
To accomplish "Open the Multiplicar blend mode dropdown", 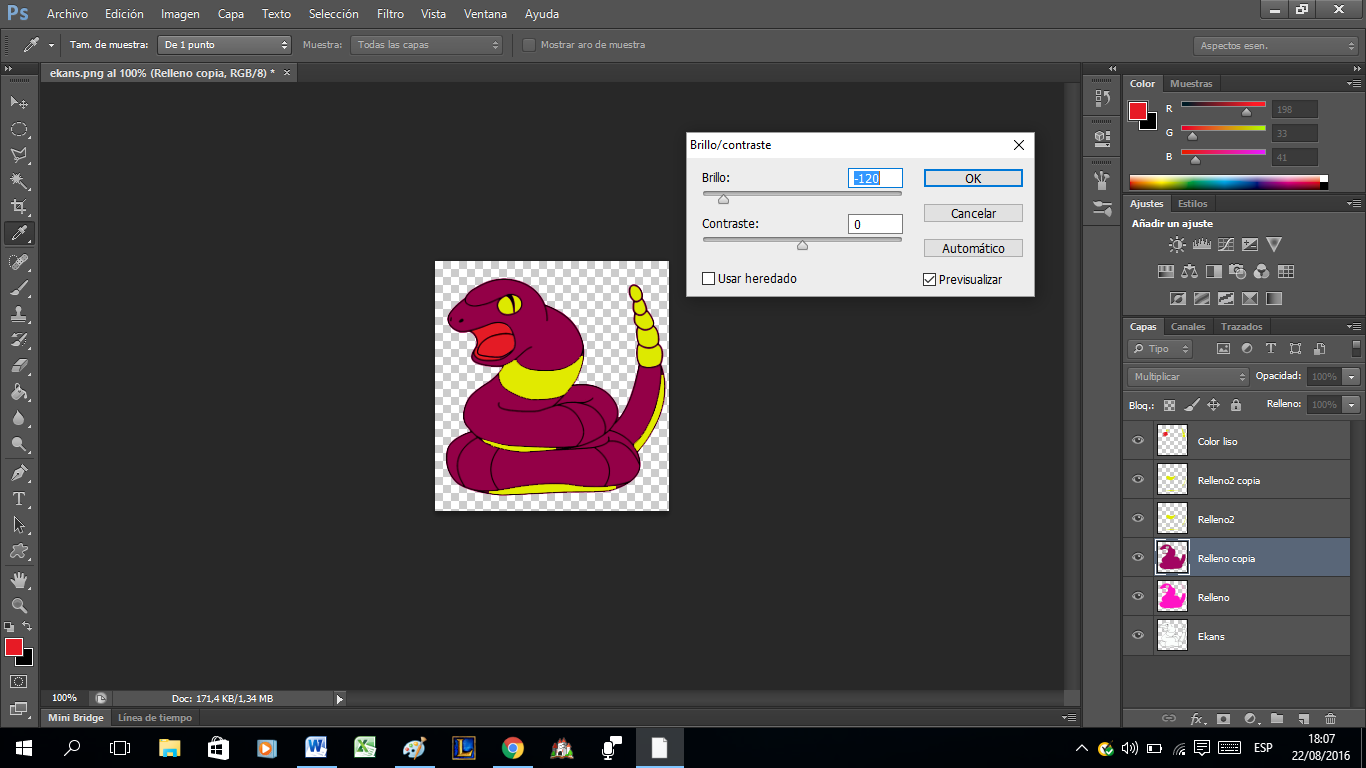I will pyautogui.click(x=1188, y=377).
